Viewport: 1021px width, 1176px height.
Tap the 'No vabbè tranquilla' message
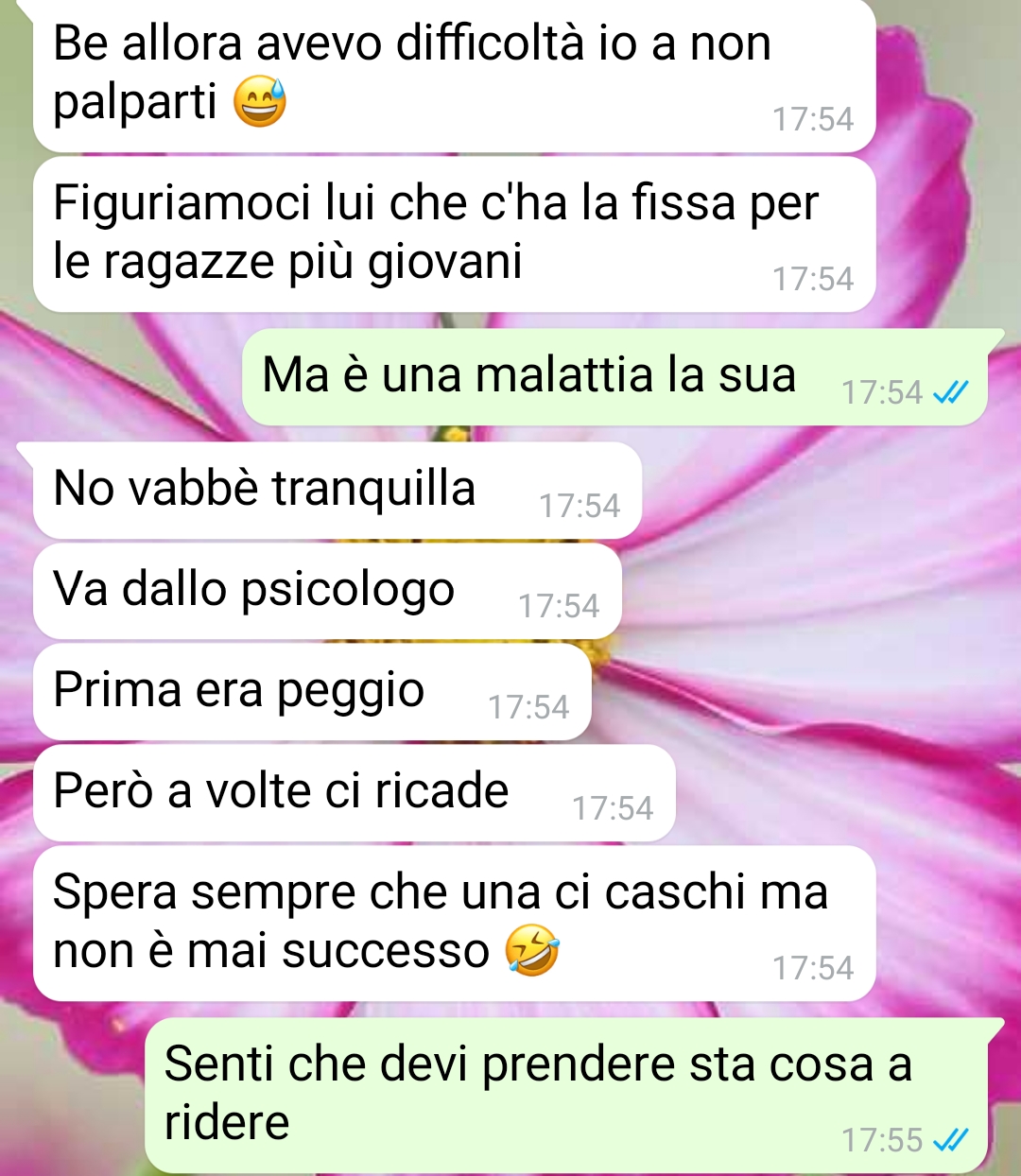click(x=337, y=491)
